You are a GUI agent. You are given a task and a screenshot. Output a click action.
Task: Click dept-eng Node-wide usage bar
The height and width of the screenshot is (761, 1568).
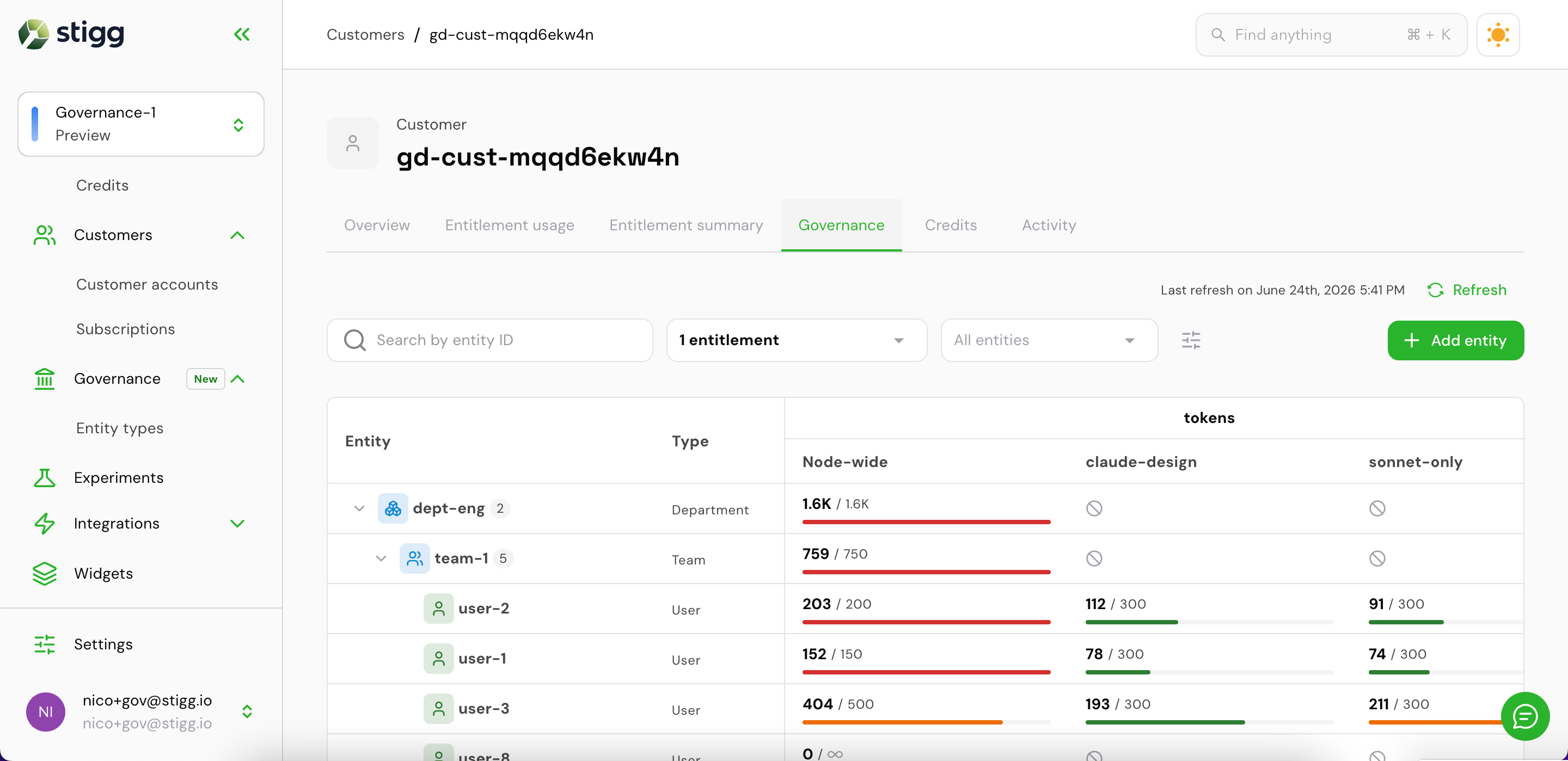click(926, 523)
